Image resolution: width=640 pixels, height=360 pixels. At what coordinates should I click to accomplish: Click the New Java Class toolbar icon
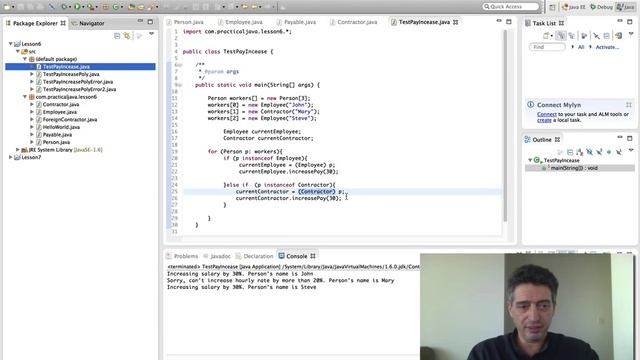(116, 7)
